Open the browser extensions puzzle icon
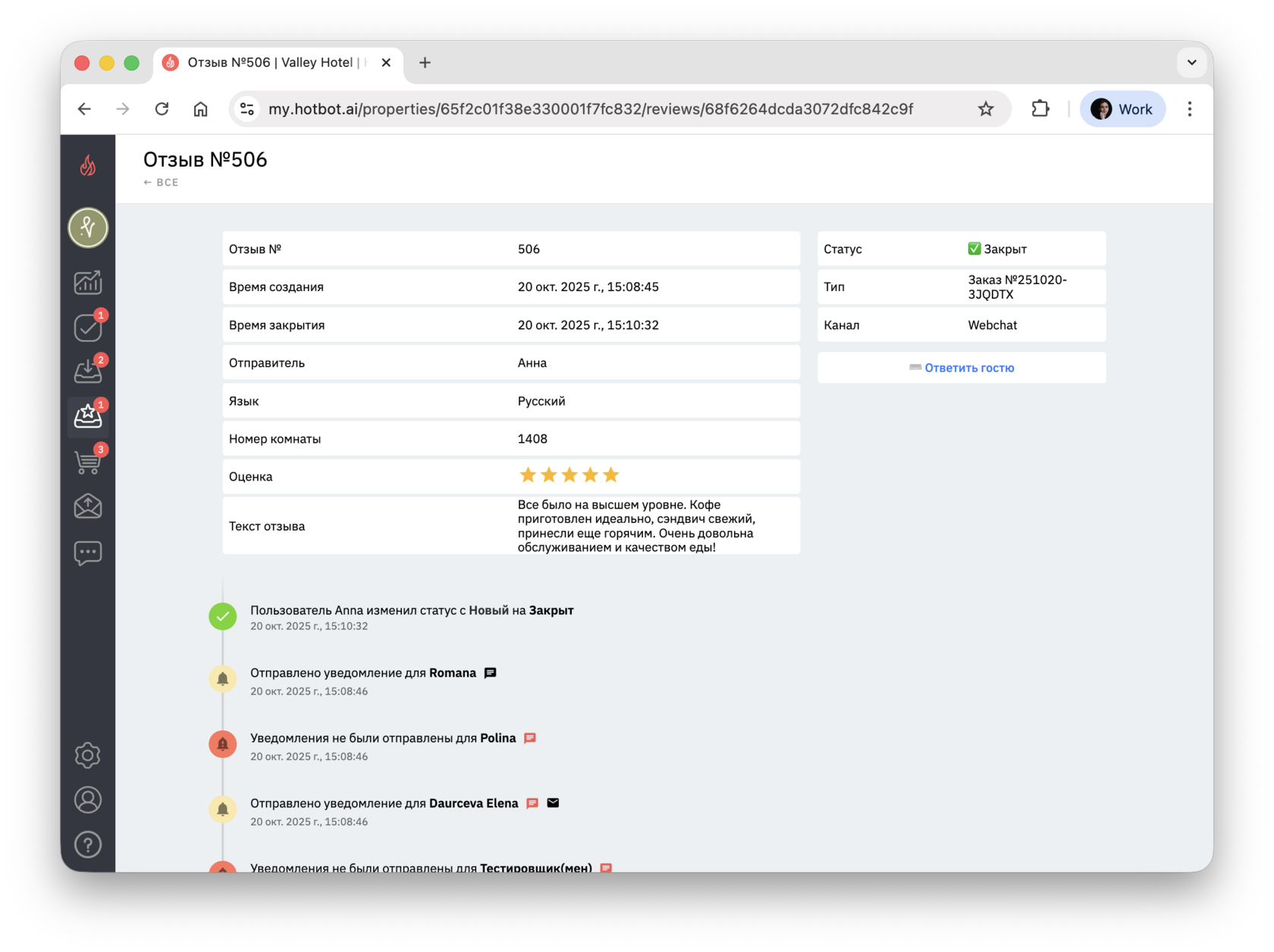The width and height of the screenshot is (1274, 952). coord(1040,109)
